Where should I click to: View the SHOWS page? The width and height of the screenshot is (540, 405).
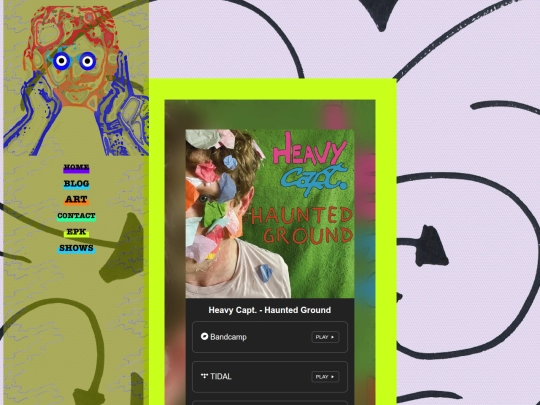point(76,248)
